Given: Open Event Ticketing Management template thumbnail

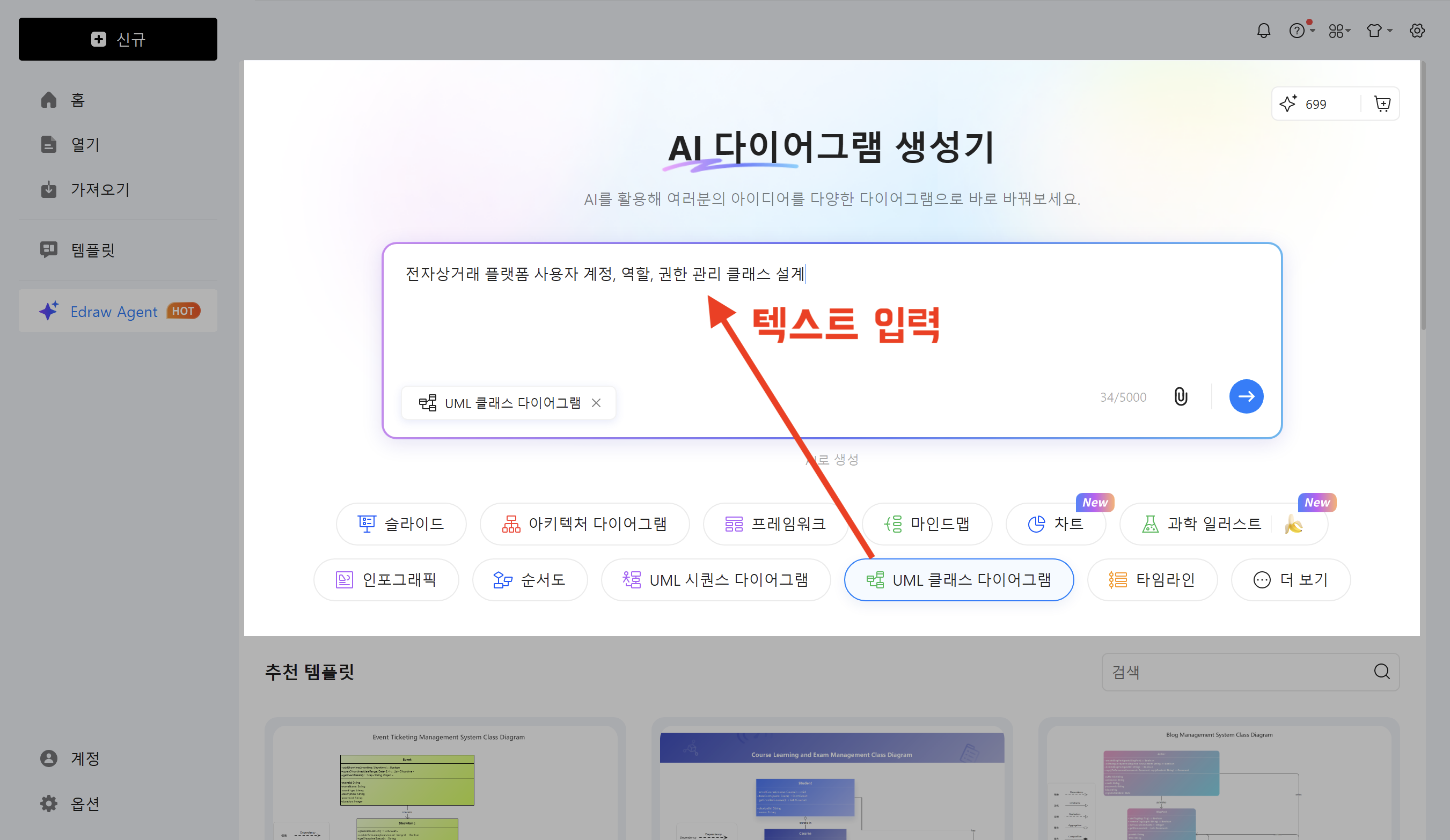Looking at the screenshot, I should click(445, 782).
